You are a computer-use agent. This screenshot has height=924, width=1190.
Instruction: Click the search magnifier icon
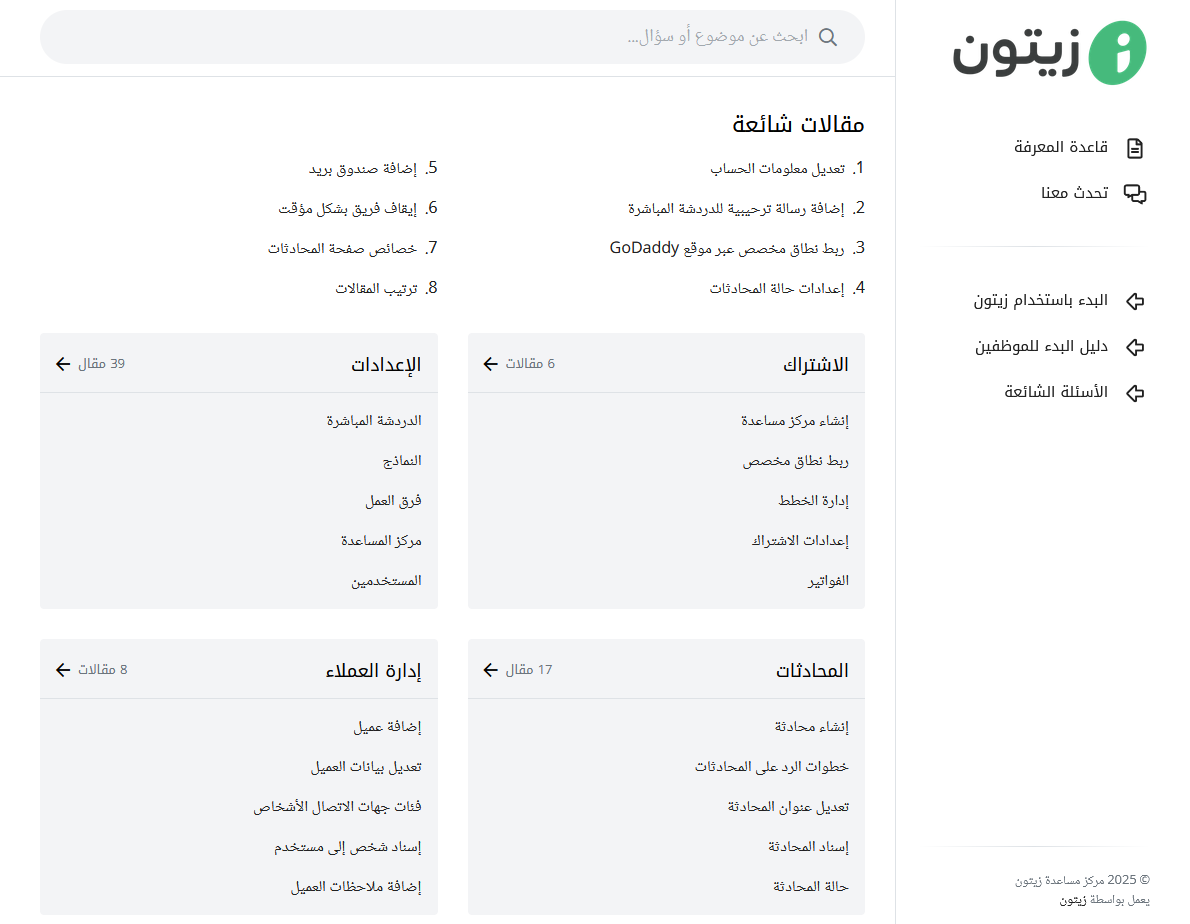click(x=828, y=37)
